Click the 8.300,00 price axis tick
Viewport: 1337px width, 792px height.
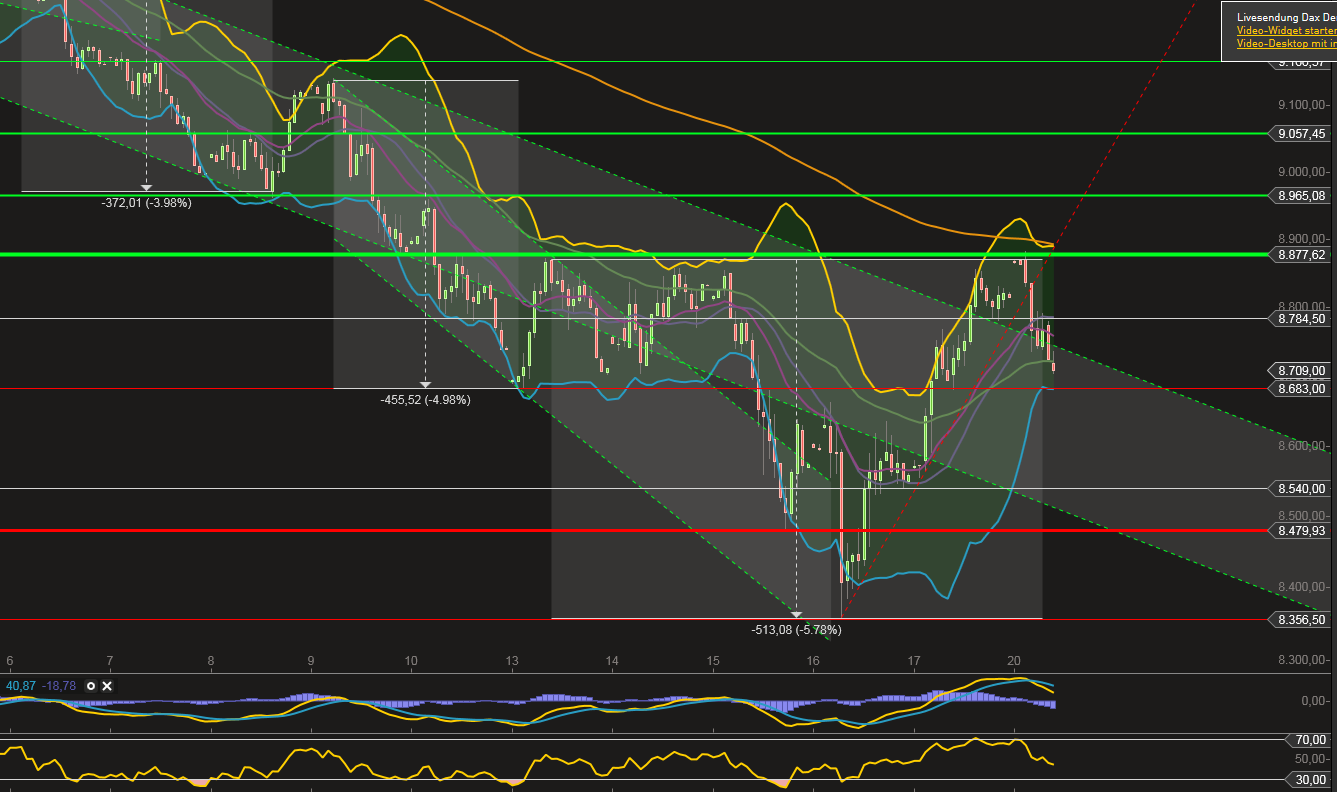click(1303, 660)
